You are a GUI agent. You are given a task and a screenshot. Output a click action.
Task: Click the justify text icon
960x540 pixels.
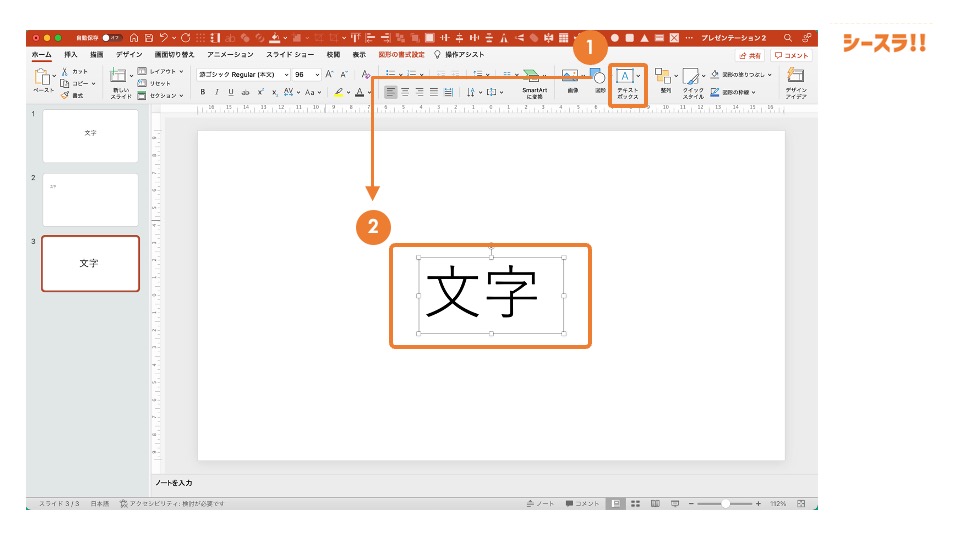[x=434, y=92]
